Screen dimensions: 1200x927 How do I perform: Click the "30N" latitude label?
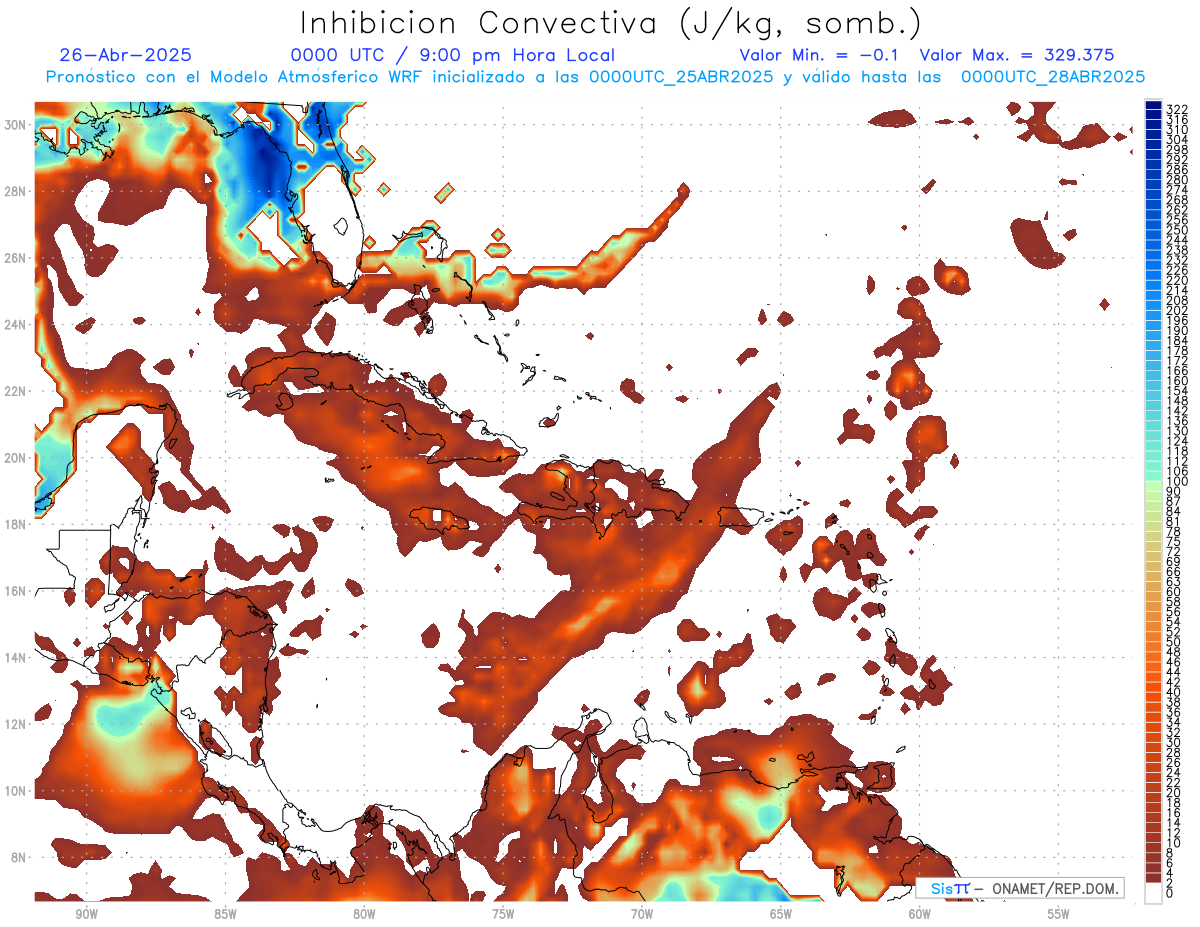point(17,125)
